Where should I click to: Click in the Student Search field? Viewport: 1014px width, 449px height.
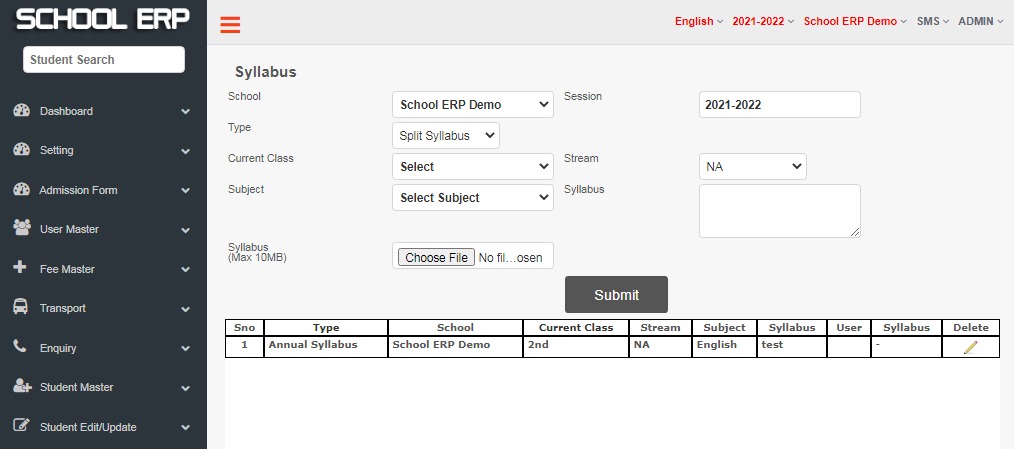click(104, 60)
